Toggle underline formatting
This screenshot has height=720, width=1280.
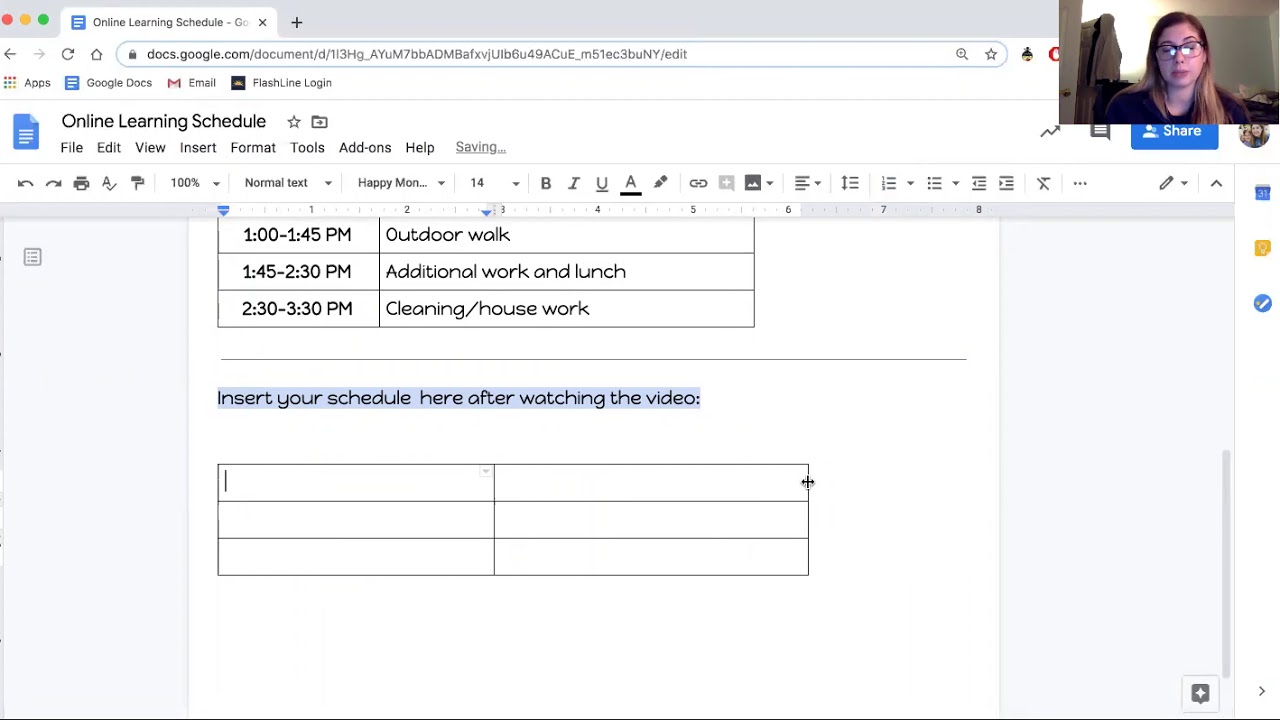coord(602,183)
